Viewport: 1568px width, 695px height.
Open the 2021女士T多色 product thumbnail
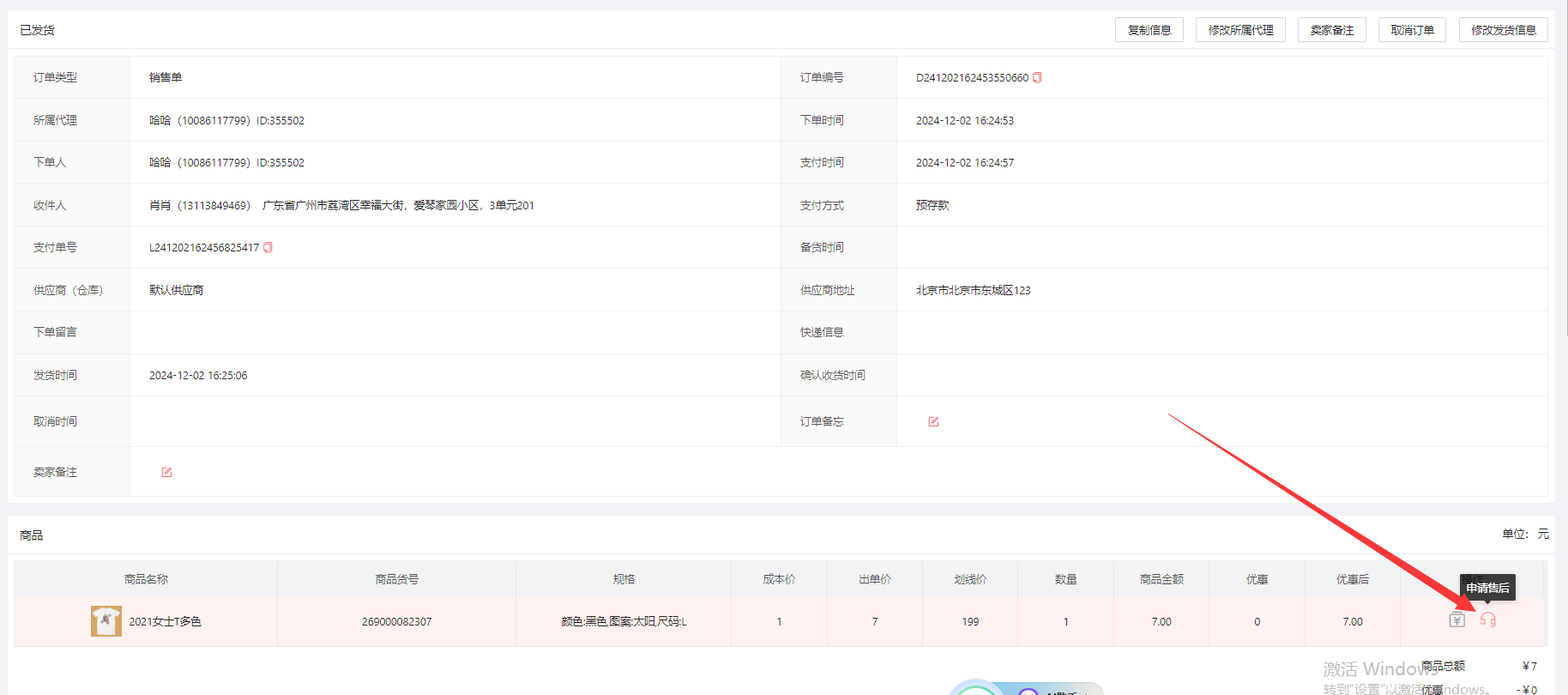(106, 621)
